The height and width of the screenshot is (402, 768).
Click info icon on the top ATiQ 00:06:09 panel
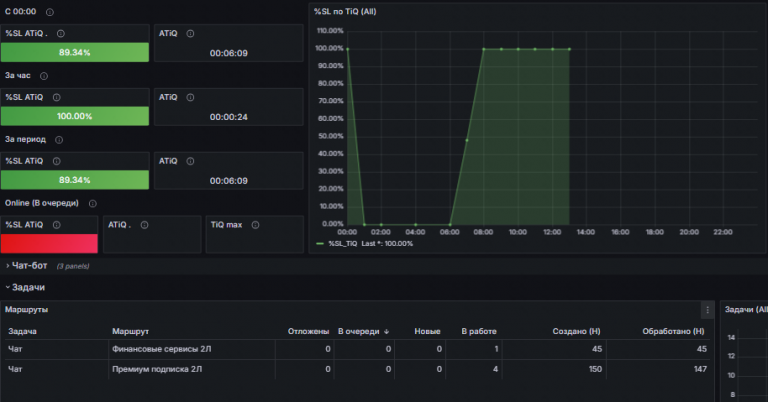(191, 34)
